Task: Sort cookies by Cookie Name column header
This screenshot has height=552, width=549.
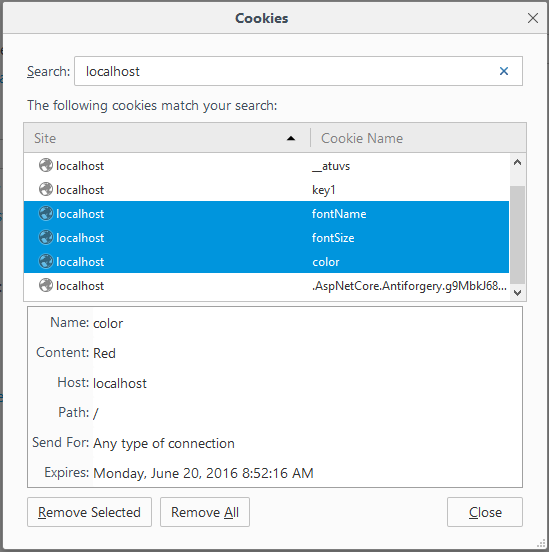Action: [418, 138]
